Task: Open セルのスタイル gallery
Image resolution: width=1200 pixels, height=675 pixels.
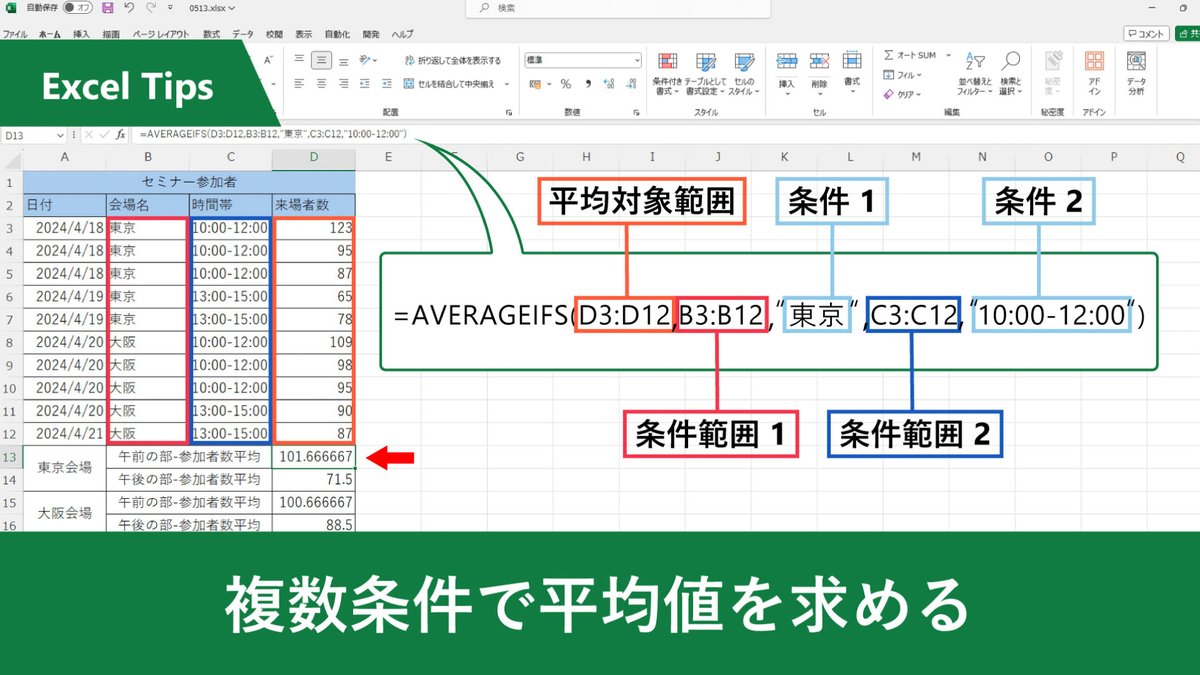Action: [x=743, y=73]
